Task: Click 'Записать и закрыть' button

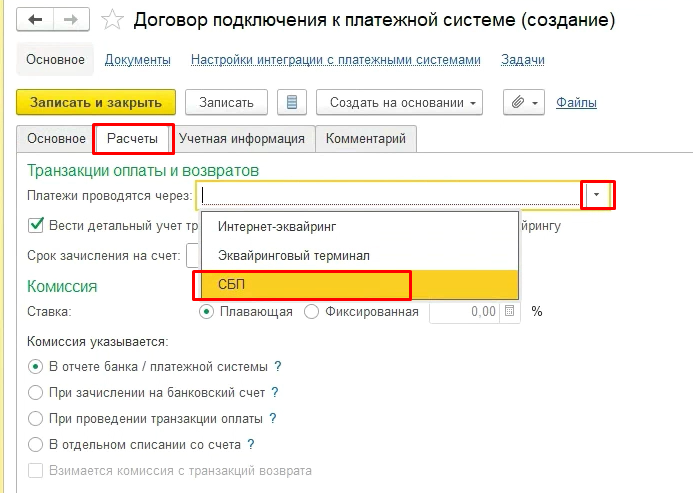Action: point(96,103)
